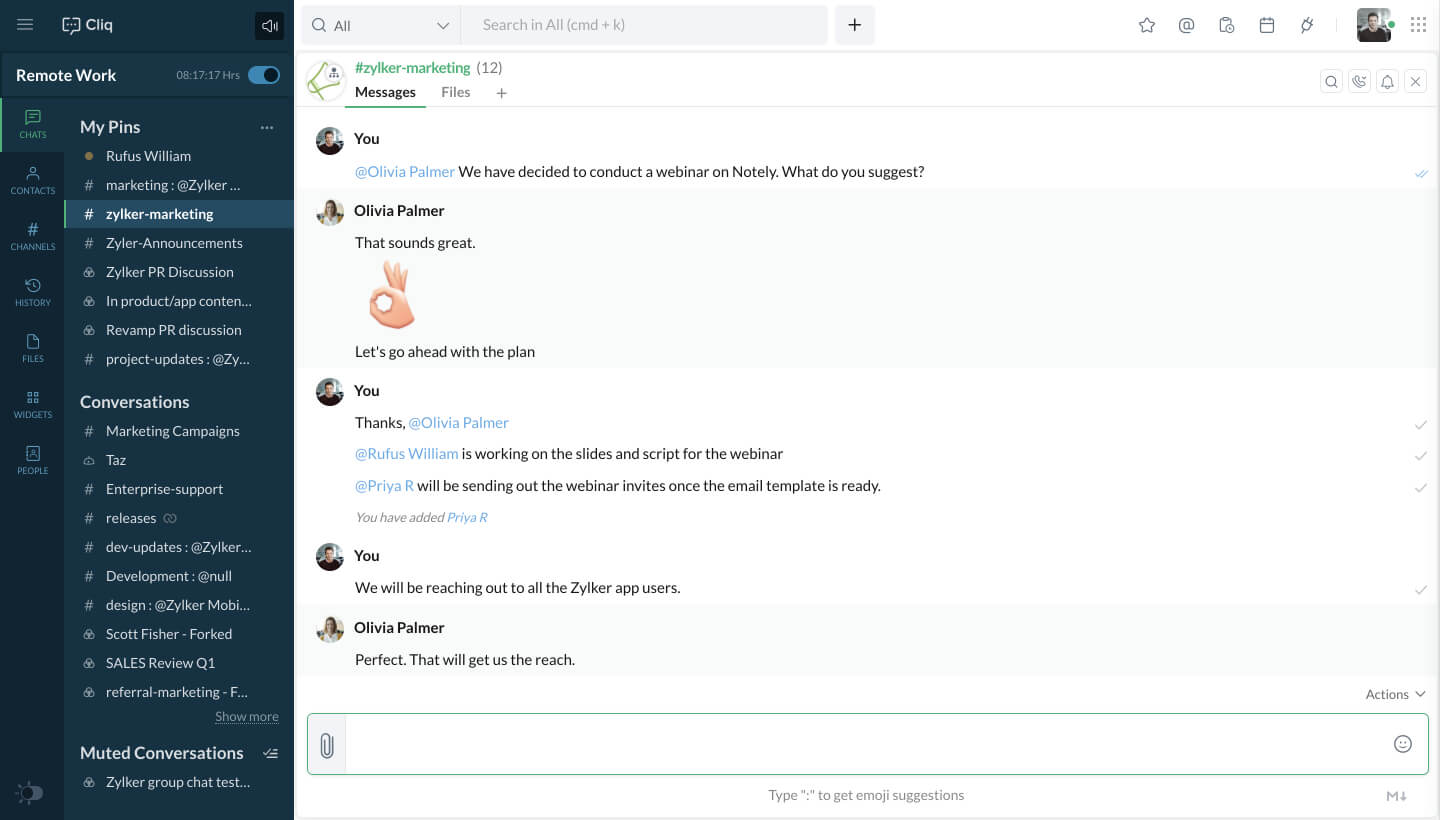Click the #zylker-marketing channel title
The image size is (1440, 820).
pyautogui.click(x=412, y=68)
